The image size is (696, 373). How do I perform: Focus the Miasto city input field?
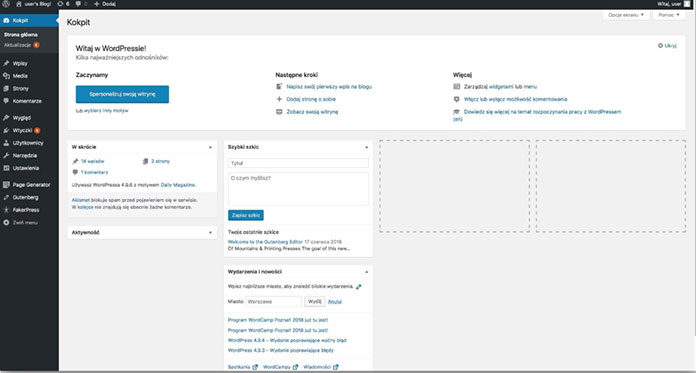coord(273,302)
